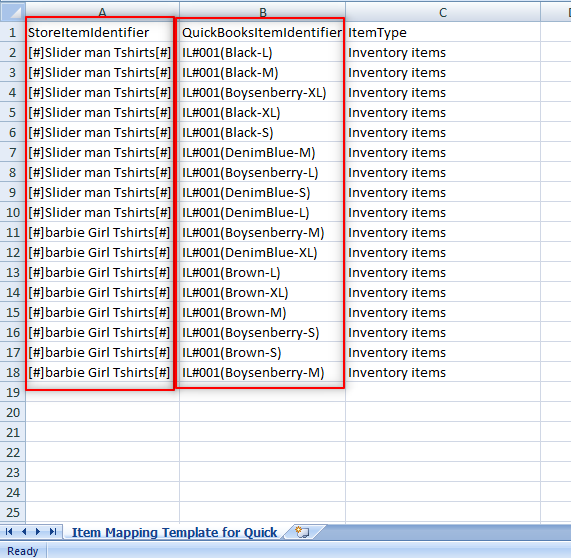Select column A header
Image resolution: width=571 pixels, height=558 pixels.
pos(102,12)
